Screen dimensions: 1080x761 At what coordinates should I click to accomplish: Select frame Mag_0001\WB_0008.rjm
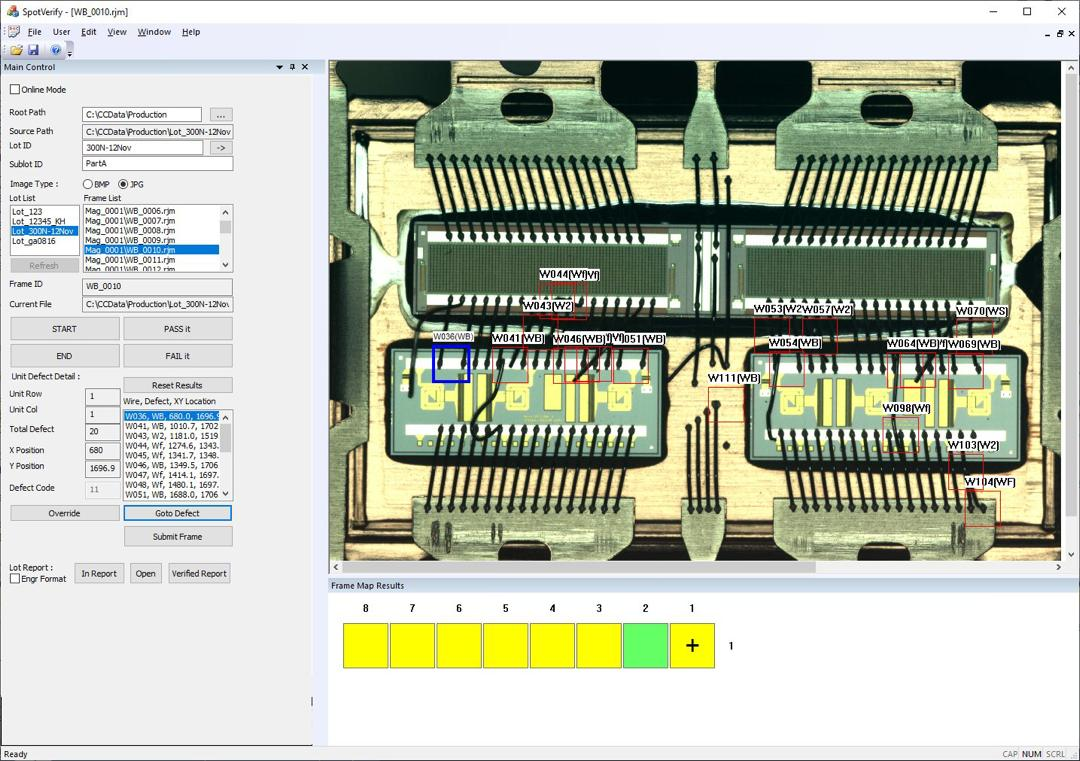(151, 230)
